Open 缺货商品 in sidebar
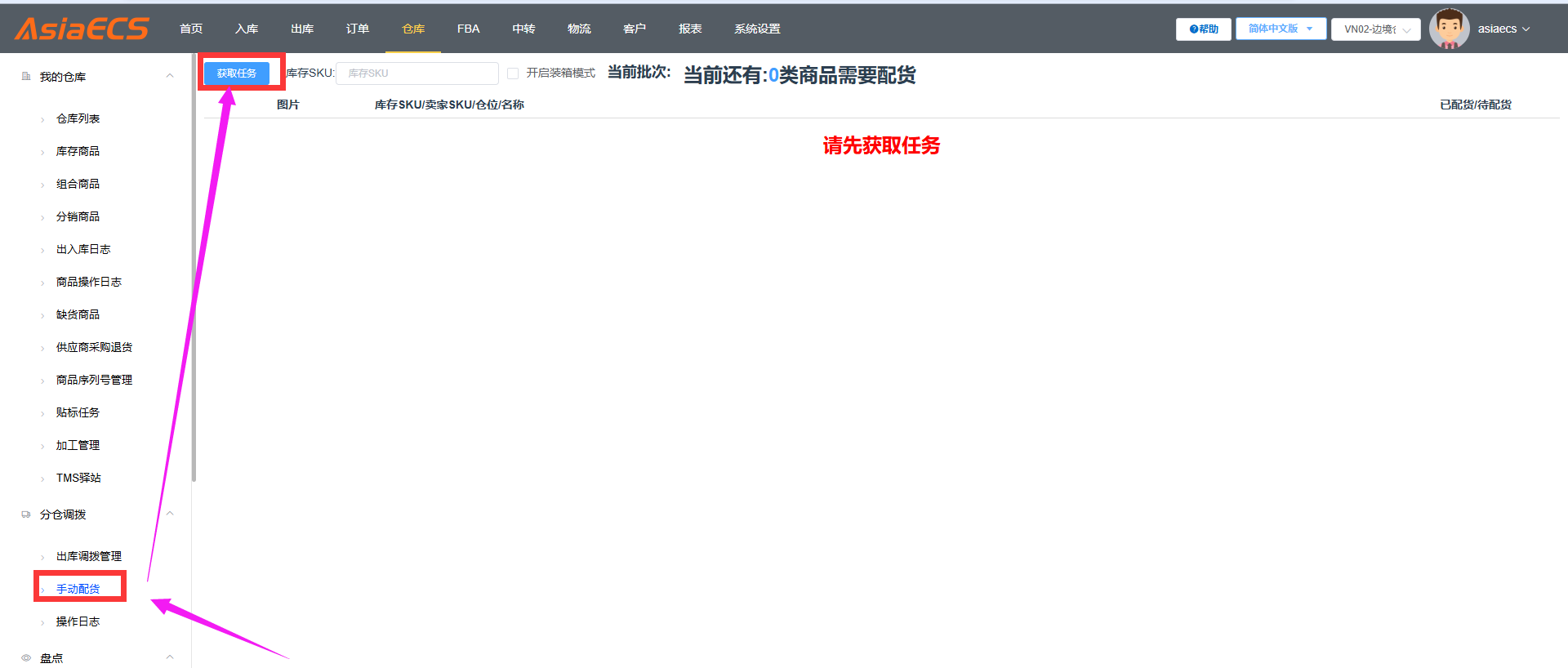 [x=78, y=314]
